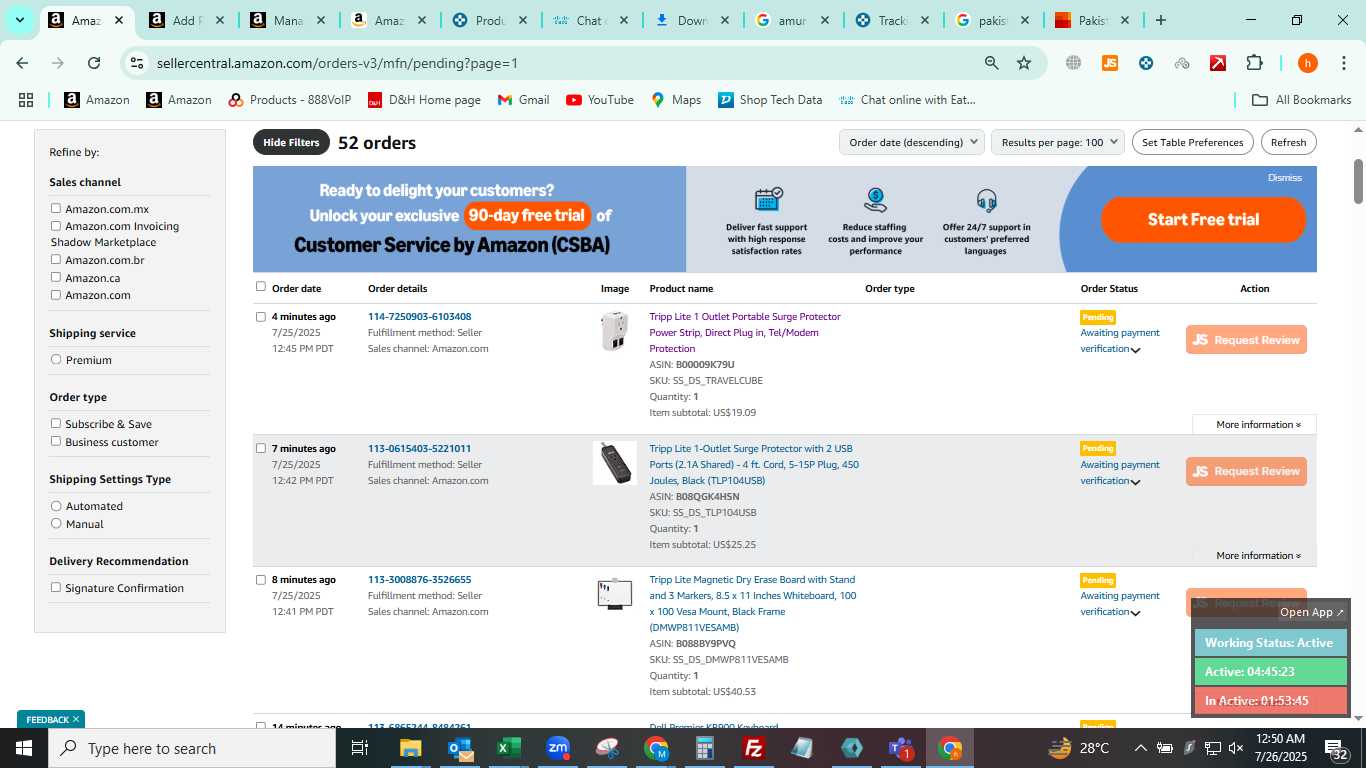Click the Tripp Lite whiteboard product thumbnail
This screenshot has width=1366, height=768.
point(614,594)
